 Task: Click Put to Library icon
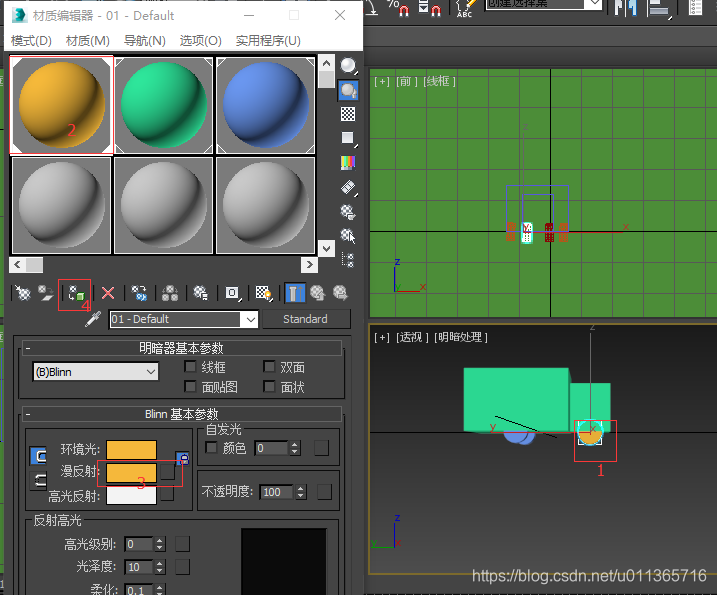pyautogui.click(x=200, y=293)
